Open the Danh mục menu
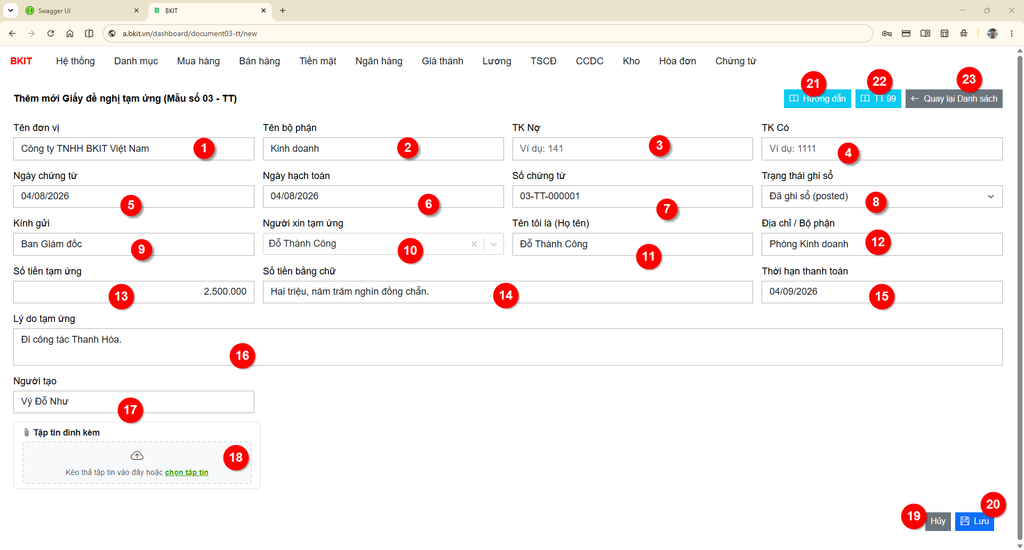The width and height of the screenshot is (1024, 550). 136,61
